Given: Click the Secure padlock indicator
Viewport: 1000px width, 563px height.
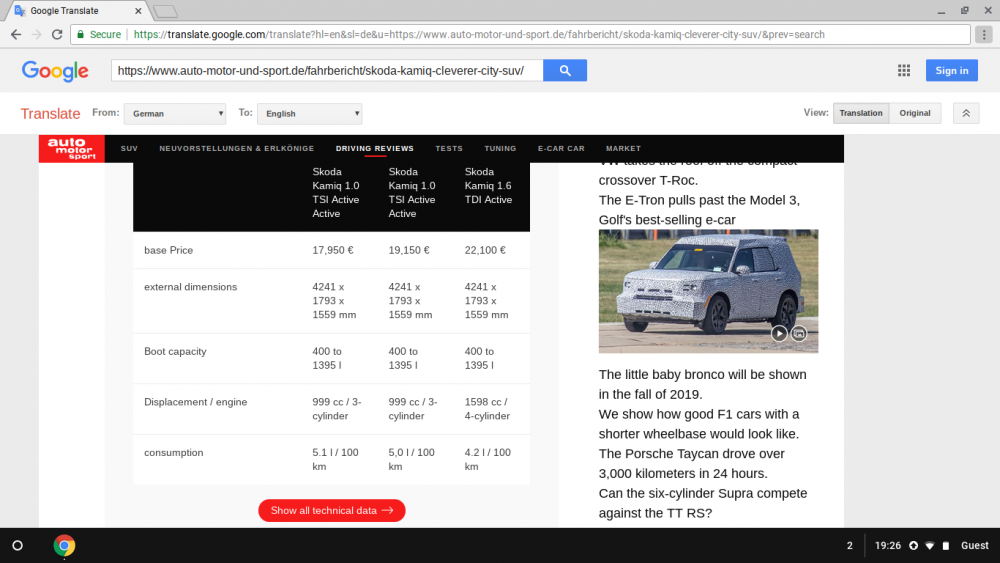Looking at the screenshot, I should tap(99, 34).
